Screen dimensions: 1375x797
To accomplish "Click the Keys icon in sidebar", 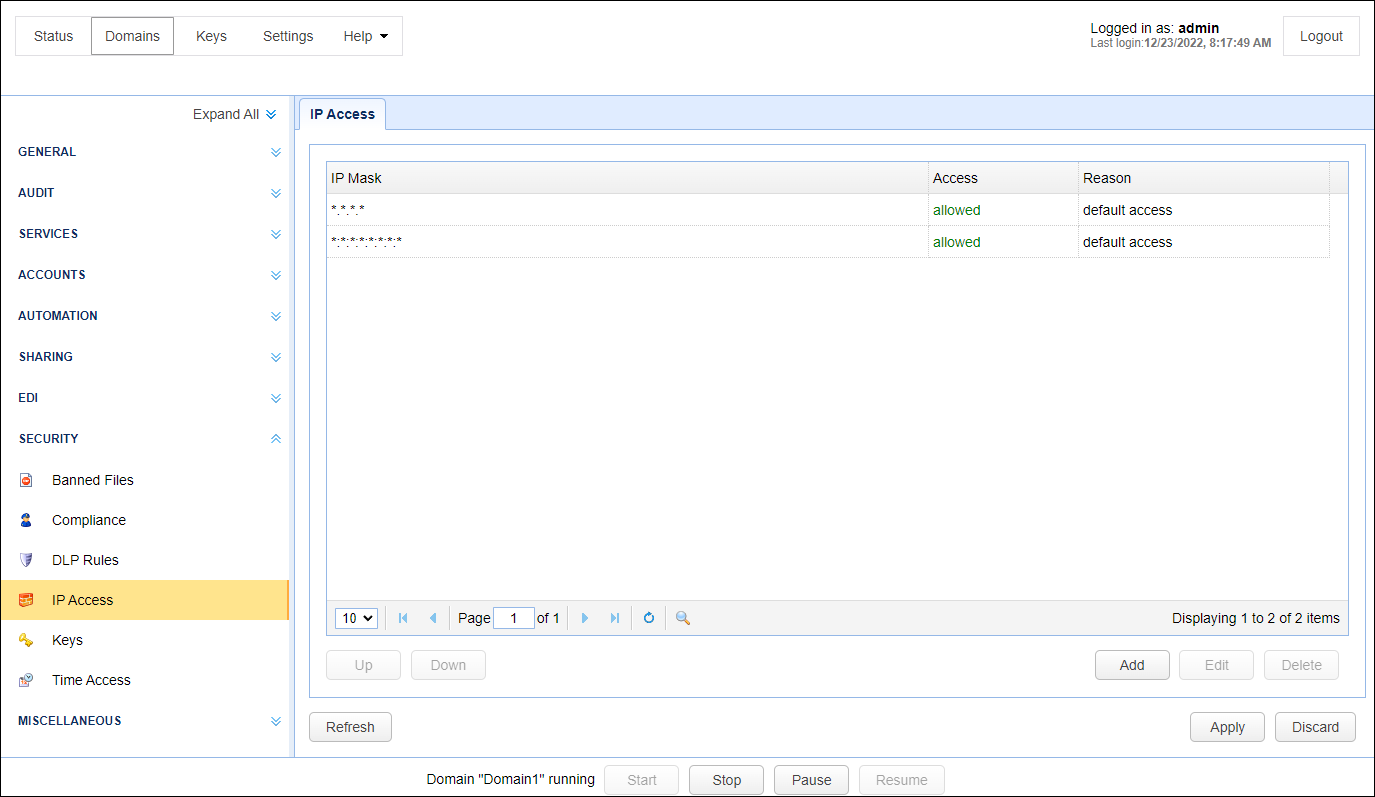I will point(26,640).
